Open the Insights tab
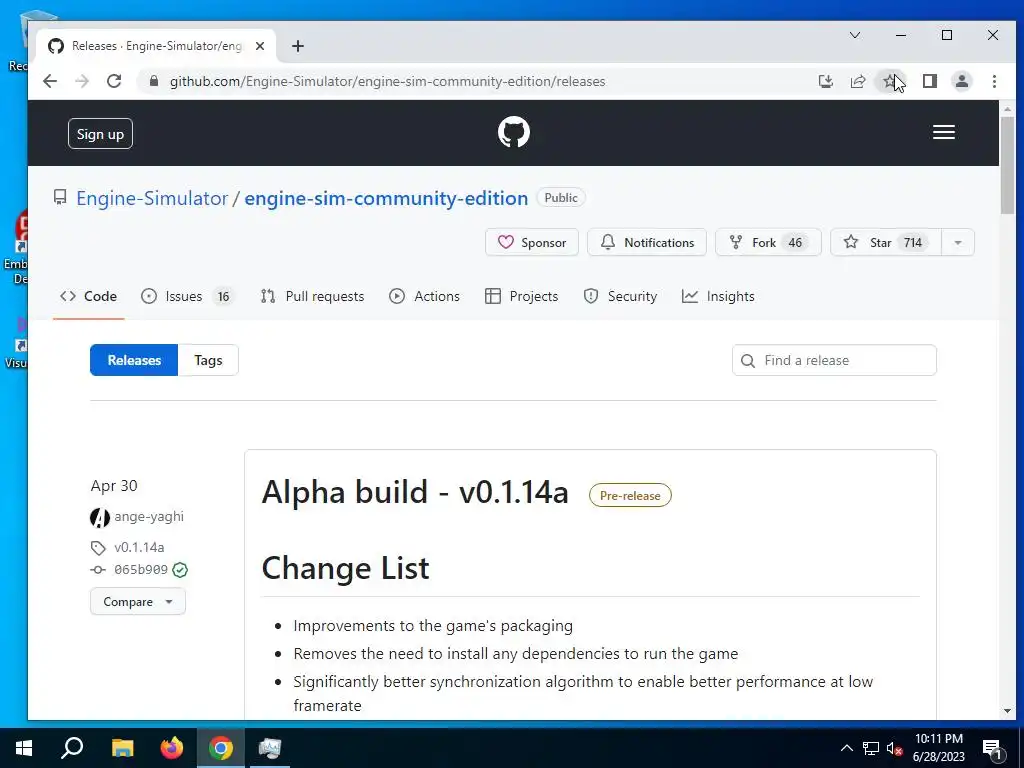Viewport: 1024px width, 768px height. [x=718, y=296]
